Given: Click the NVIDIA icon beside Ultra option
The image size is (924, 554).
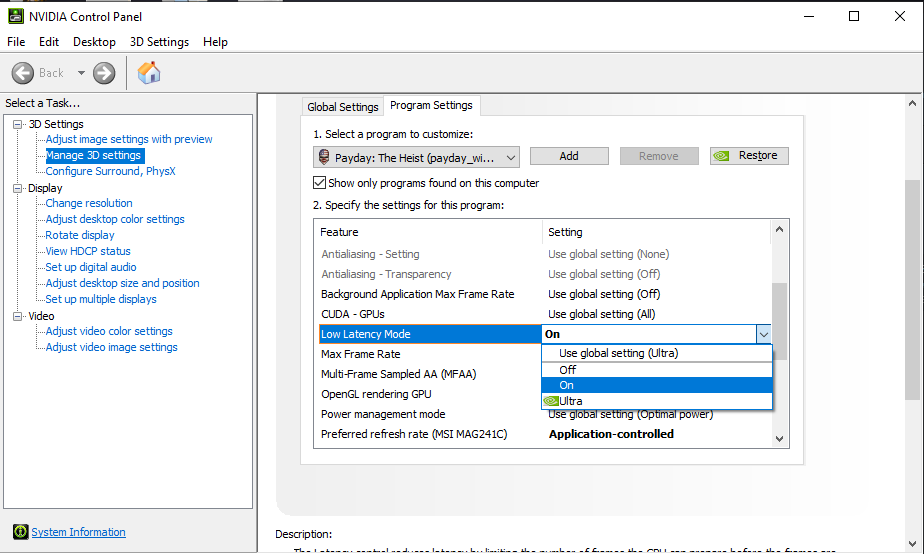Looking at the screenshot, I should pyautogui.click(x=550, y=401).
